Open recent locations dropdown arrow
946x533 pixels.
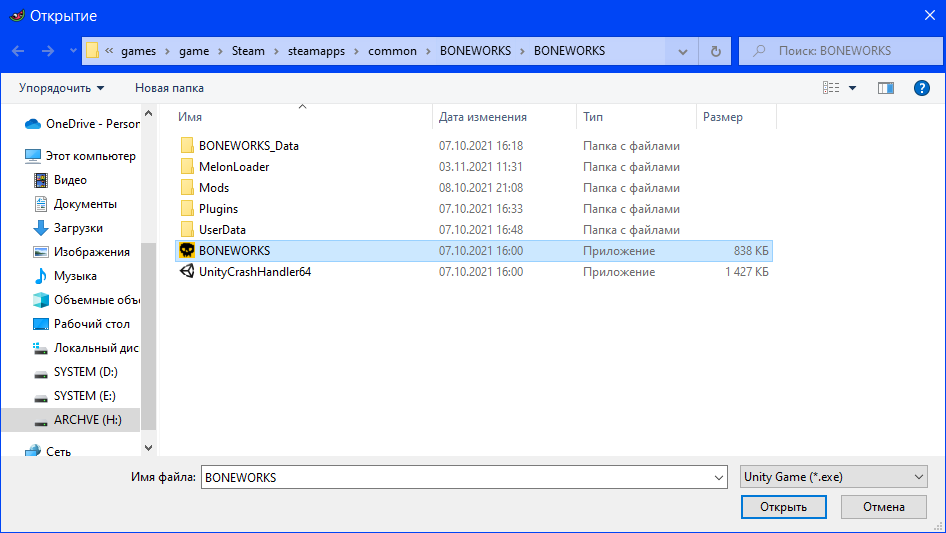pyautogui.click(x=73, y=51)
